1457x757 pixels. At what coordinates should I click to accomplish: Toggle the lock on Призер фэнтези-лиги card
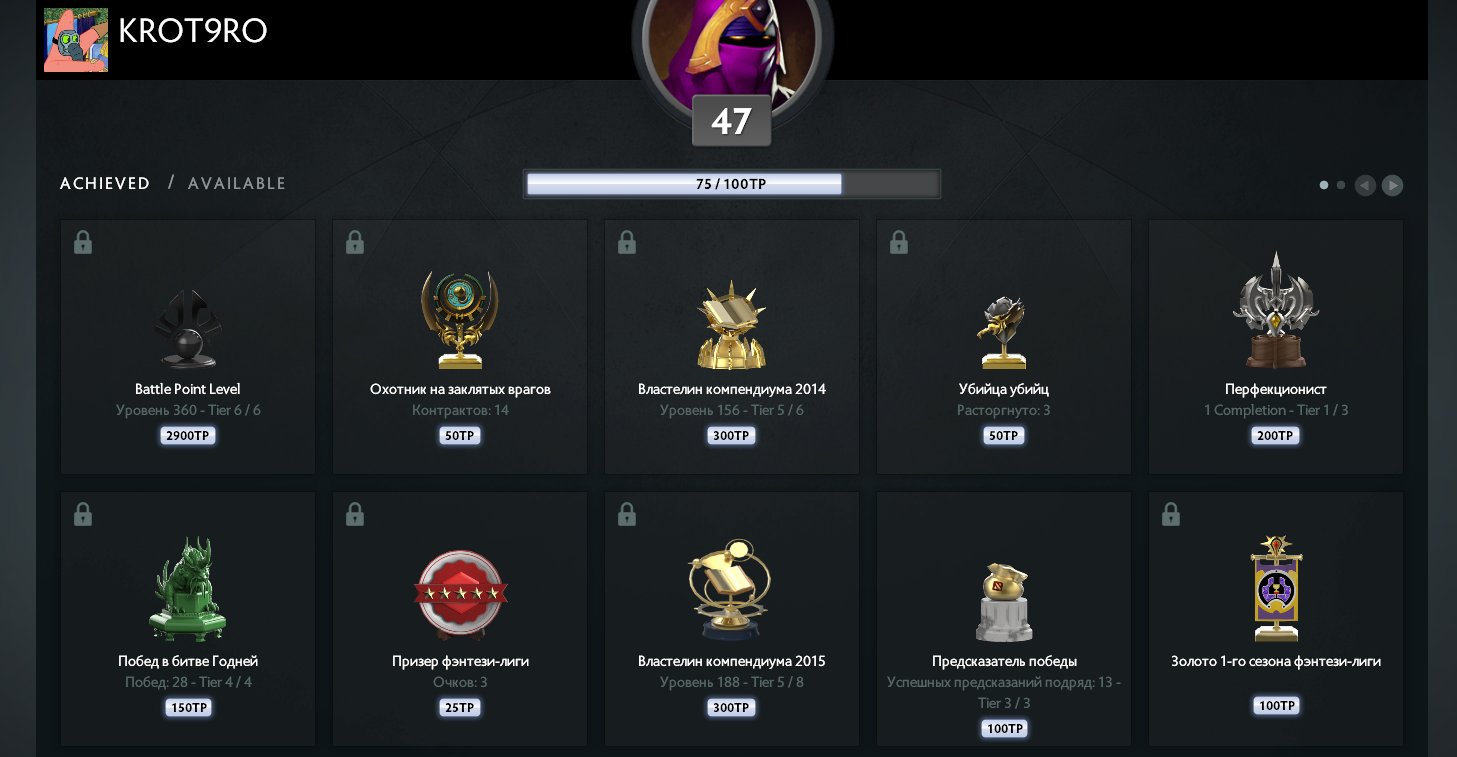[x=355, y=514]
